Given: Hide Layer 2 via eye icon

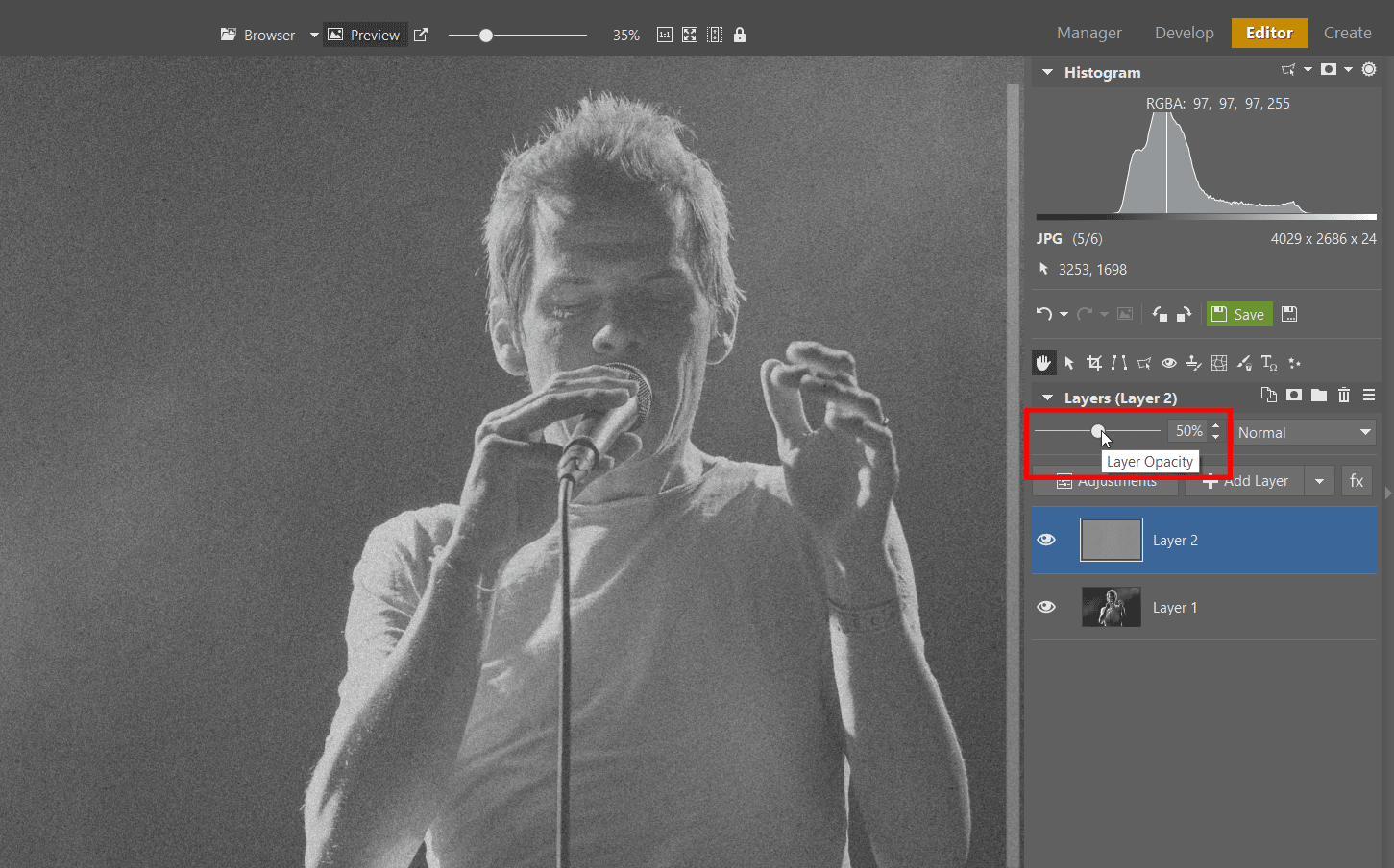Looking at the screenshot, I should click(x=1046, y=540).
